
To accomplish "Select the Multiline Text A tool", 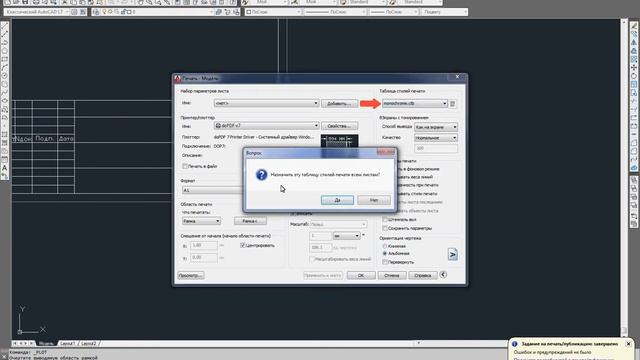I will 5,168.
